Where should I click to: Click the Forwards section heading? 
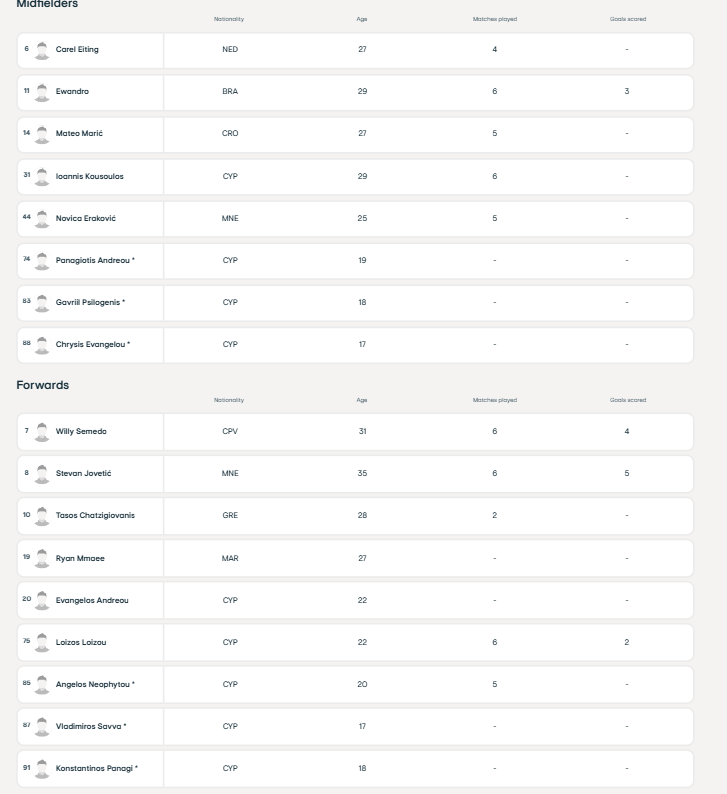(x=43, y=385)
